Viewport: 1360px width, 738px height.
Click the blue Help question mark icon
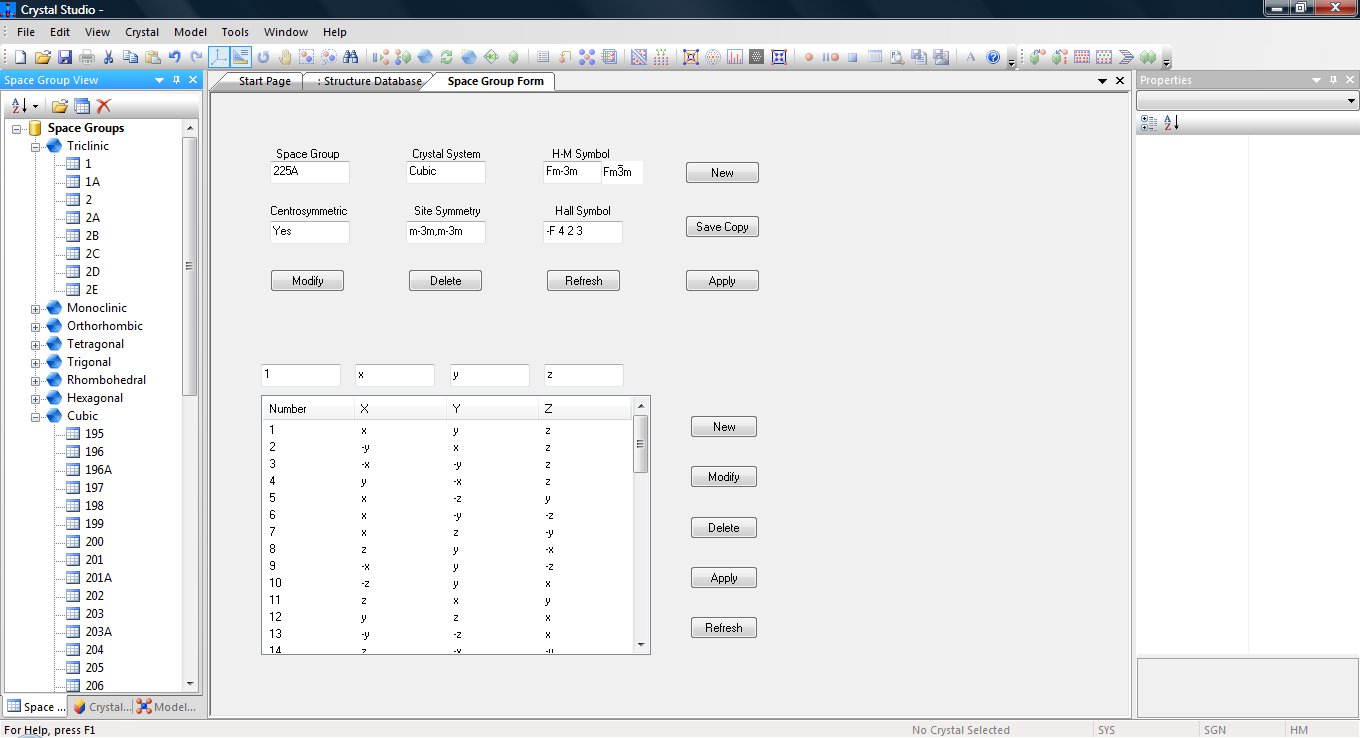click(993, 57)
